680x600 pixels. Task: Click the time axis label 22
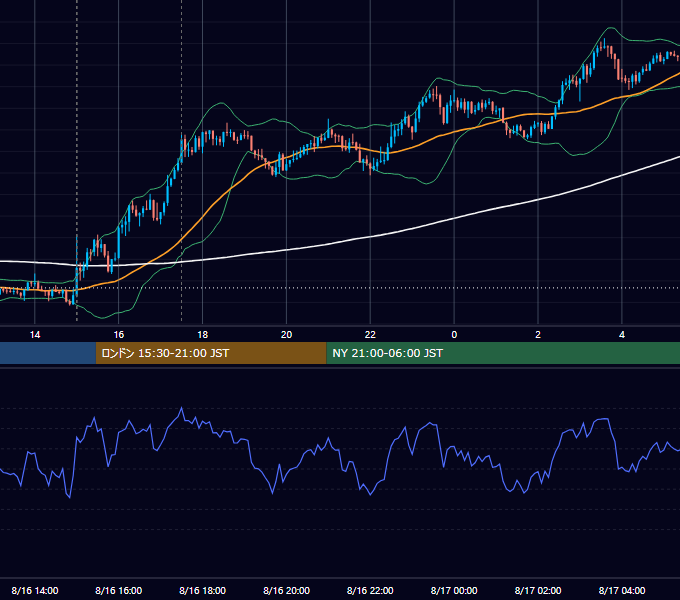(x=370, y=335)
